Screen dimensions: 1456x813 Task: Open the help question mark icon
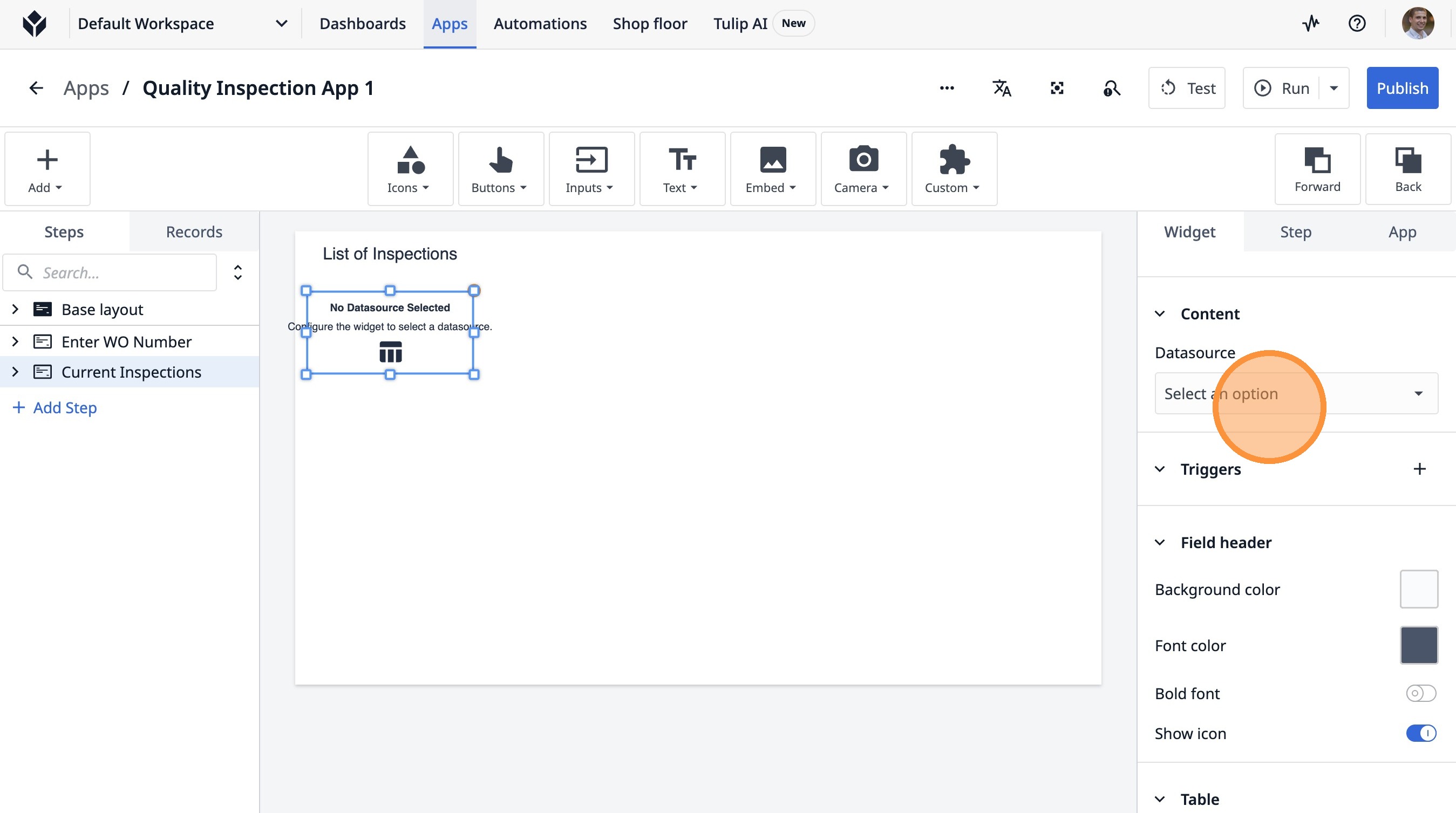click(x=1357, y=24)
